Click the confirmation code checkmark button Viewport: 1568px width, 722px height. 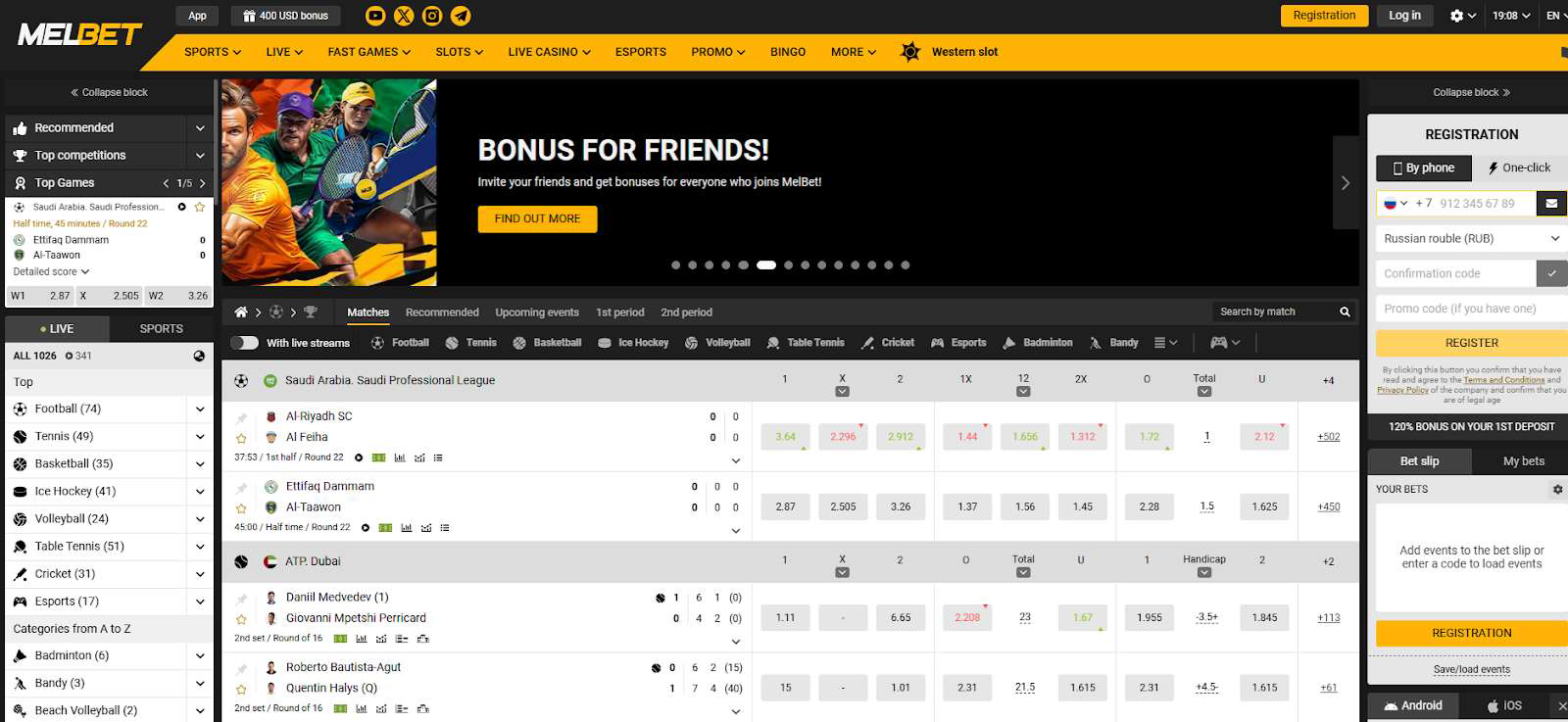pyautogui.click(x=1552, y=273)
